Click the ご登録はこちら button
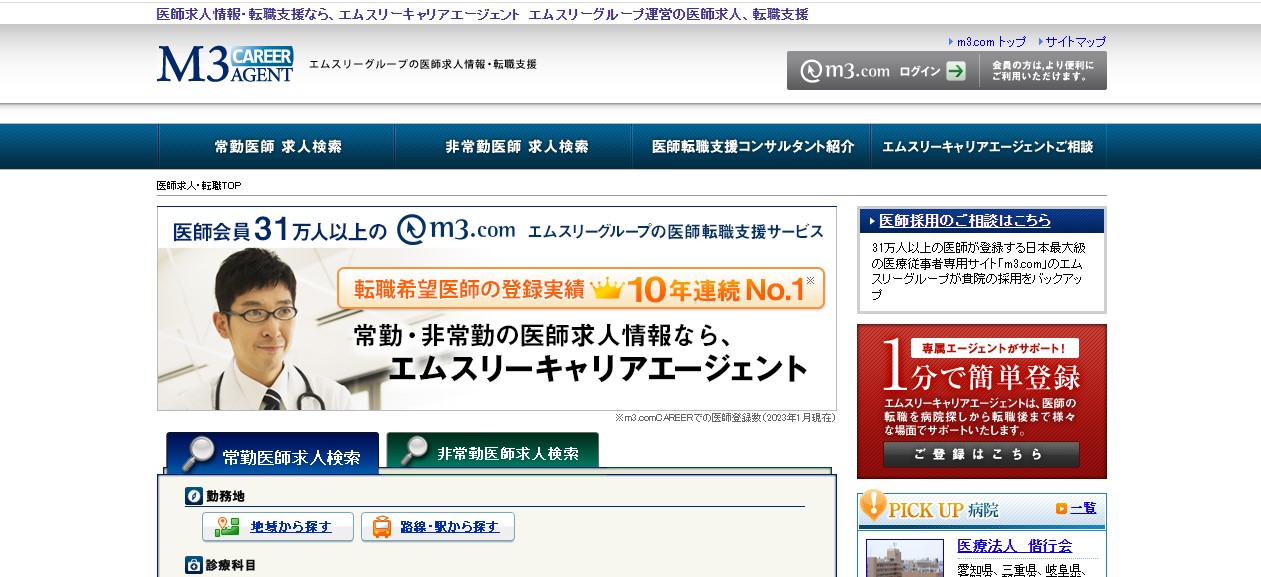This screenshot has width=1261, height=577. (x=981, y=454)
